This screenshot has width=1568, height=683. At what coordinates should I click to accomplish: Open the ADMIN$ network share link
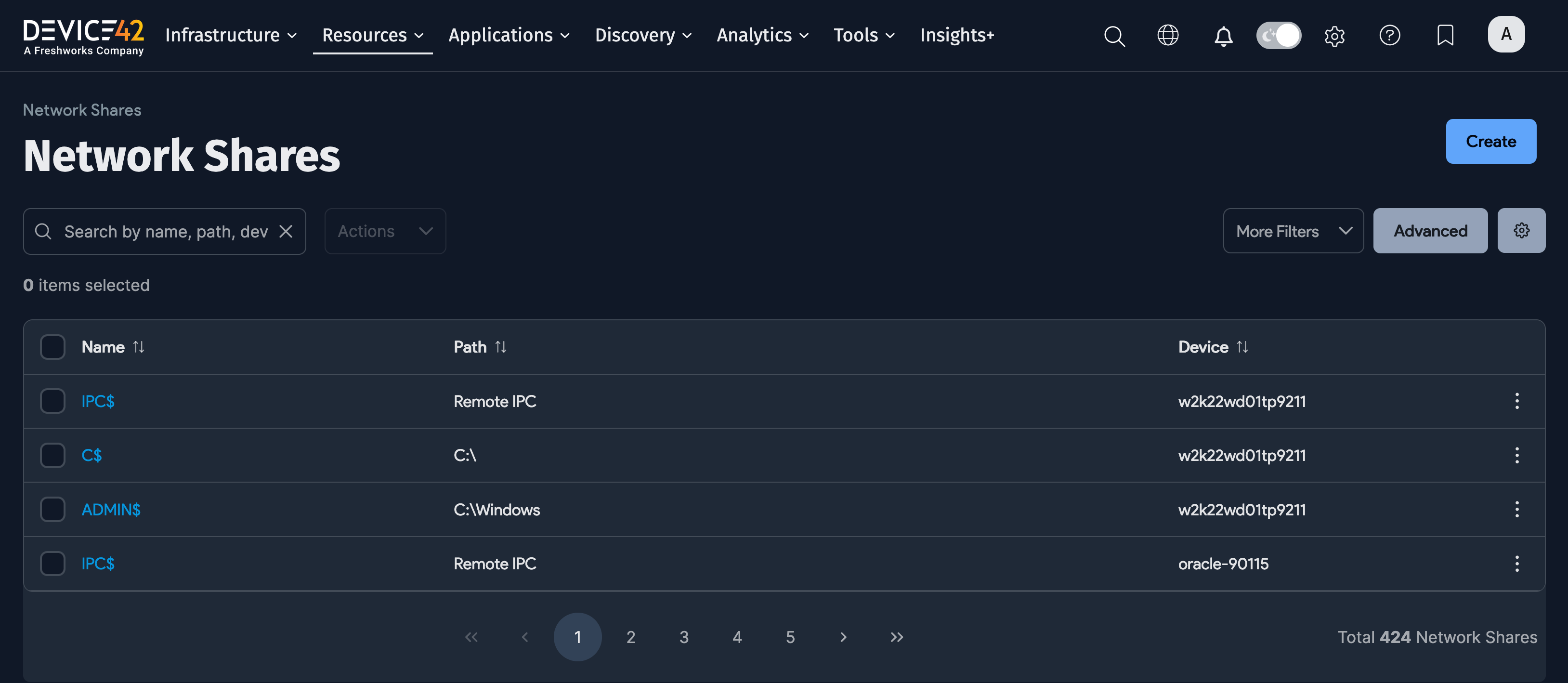pyautogui.click(x=111, y=510)
